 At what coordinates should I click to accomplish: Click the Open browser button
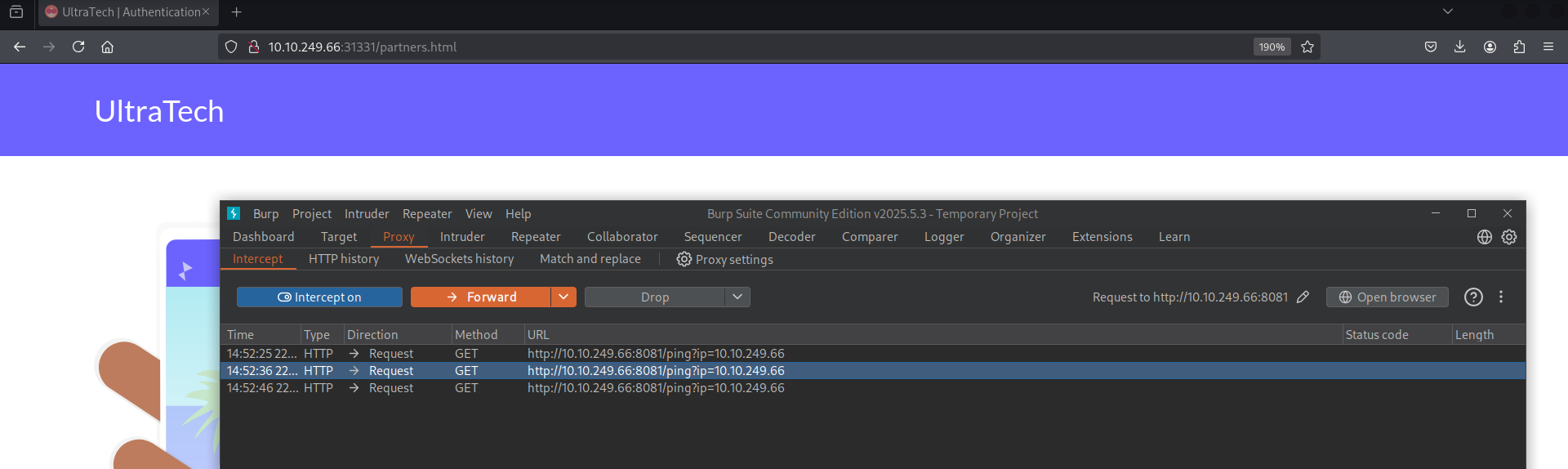(1387, 297)
